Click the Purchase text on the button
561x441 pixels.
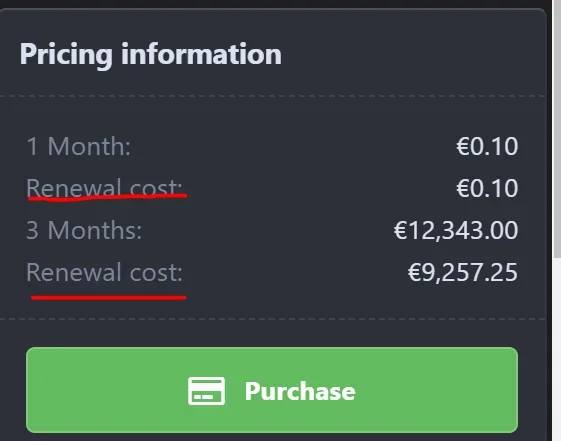coord(300,391)
